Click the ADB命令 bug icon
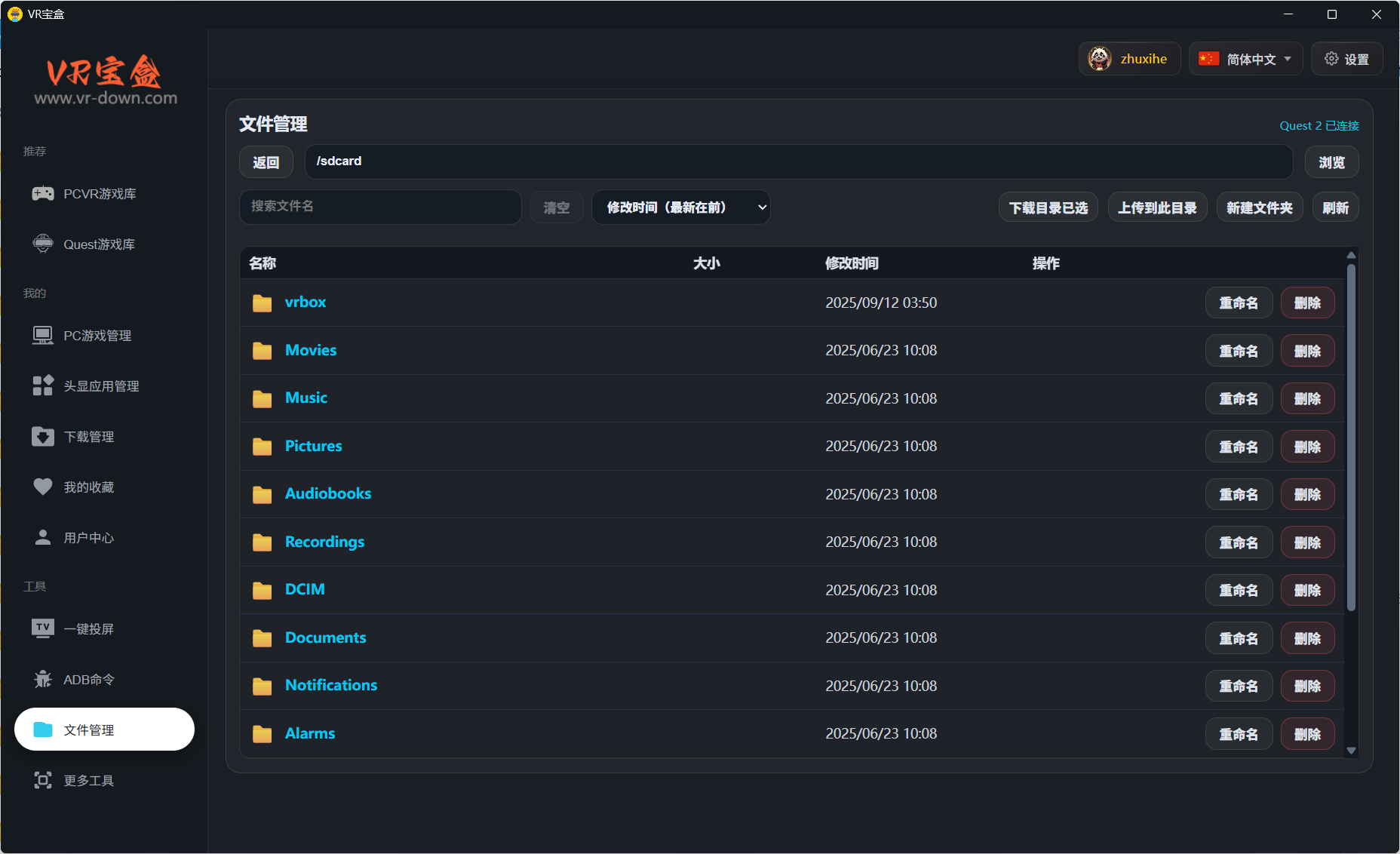 [x=43, y=679]
